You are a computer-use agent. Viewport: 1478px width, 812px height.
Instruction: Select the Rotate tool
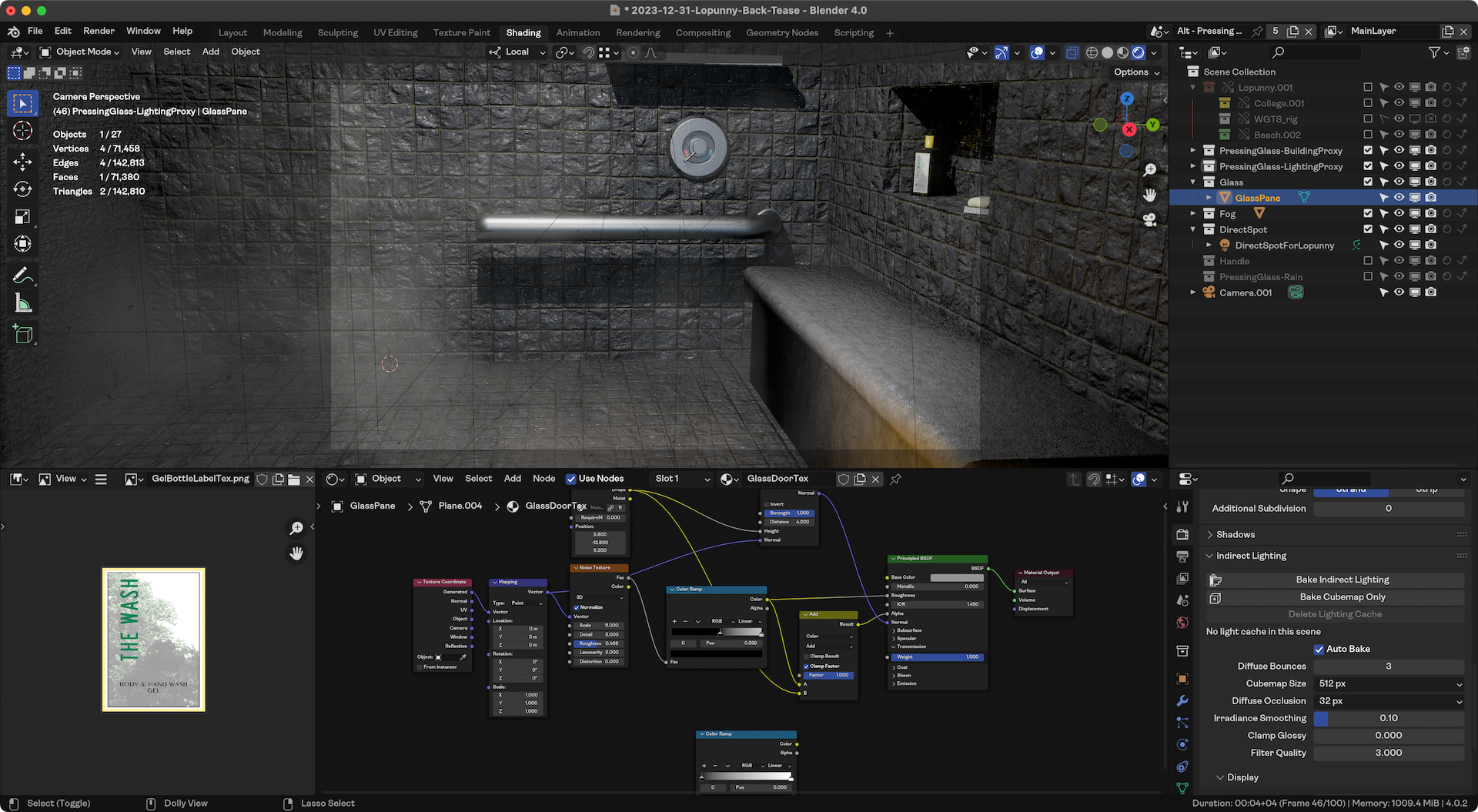pos(22,189)
